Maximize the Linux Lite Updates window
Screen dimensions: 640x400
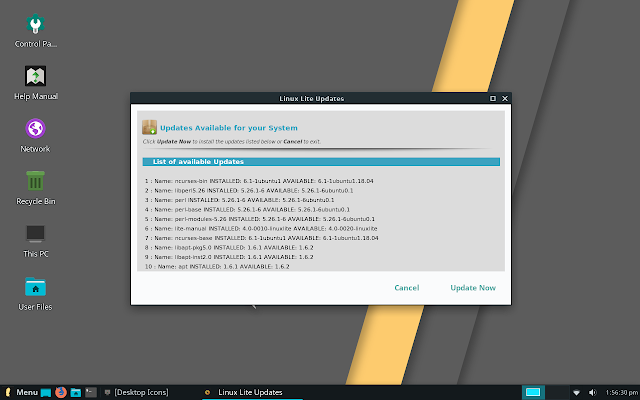[493, 98]
